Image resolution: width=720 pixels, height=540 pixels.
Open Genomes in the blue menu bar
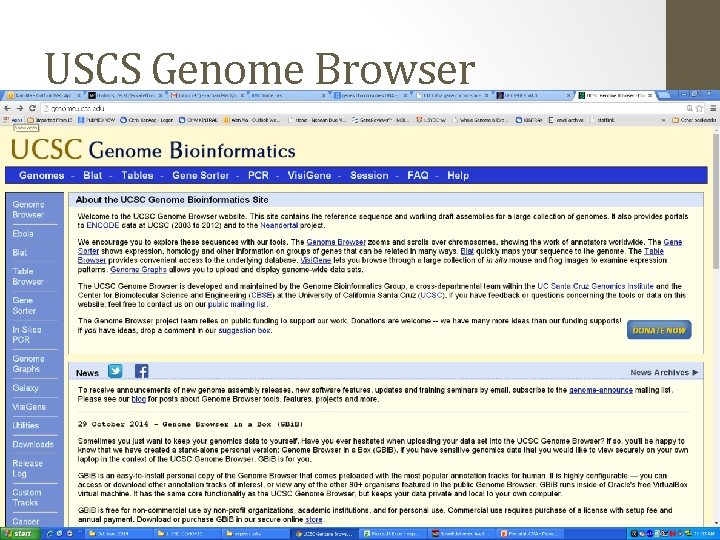[42, 175]
